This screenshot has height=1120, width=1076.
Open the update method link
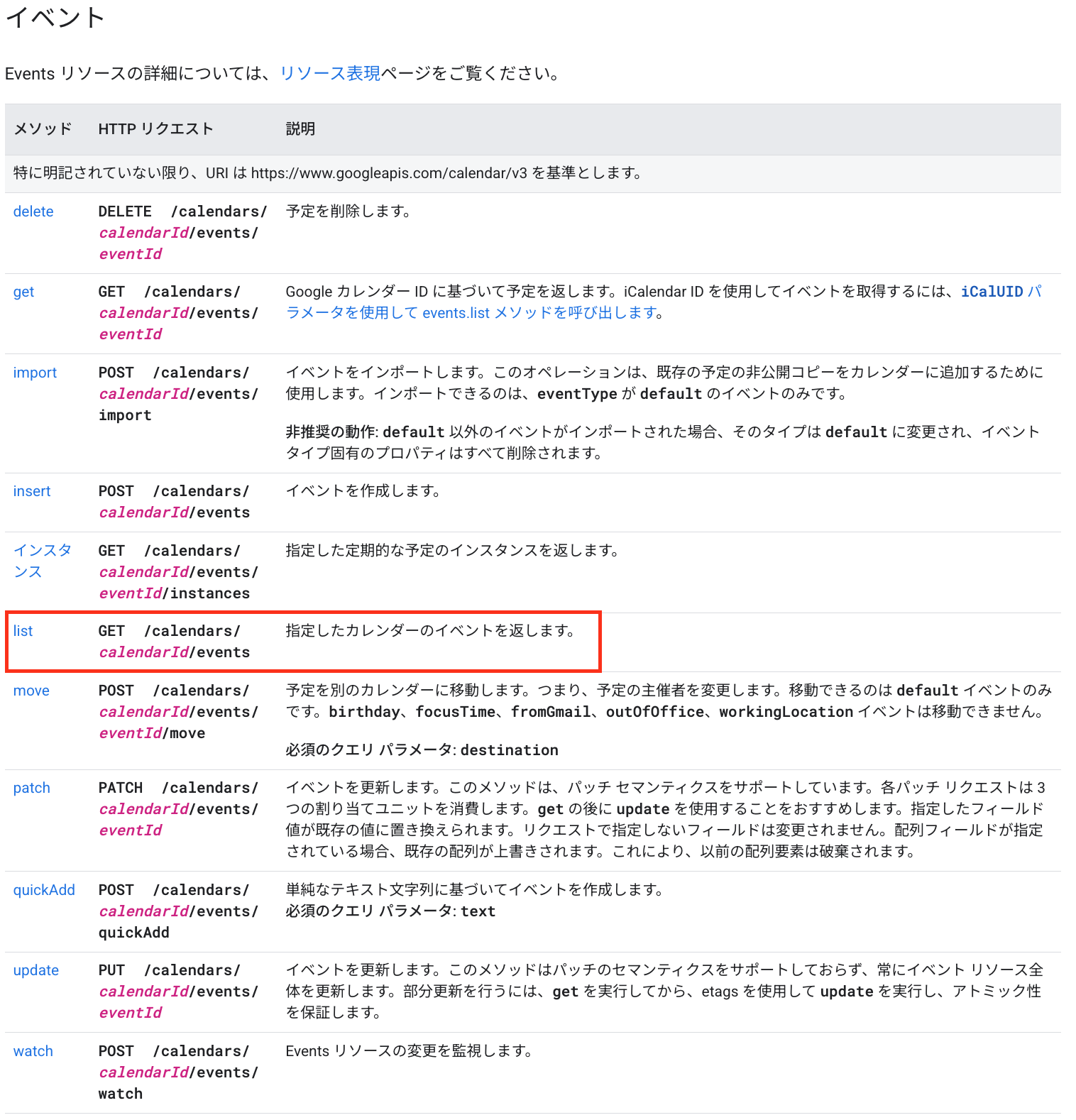(35, 970)
